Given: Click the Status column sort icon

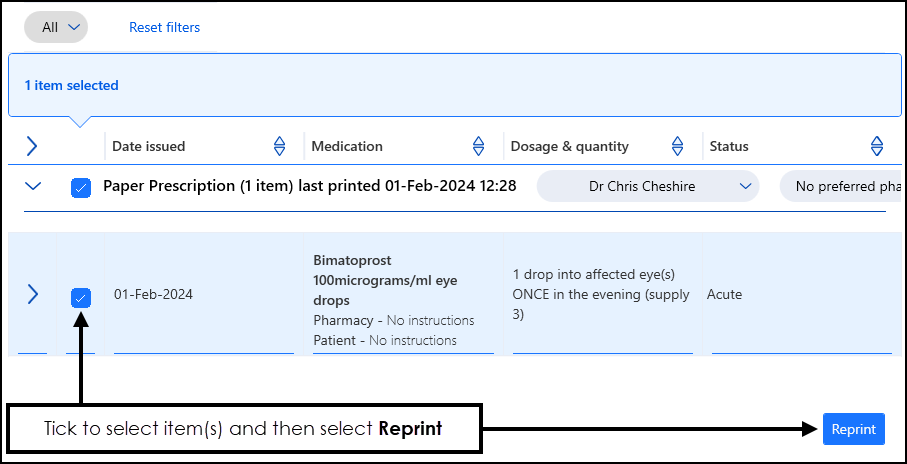Looking at the screenshot, I should coord(877,146).
